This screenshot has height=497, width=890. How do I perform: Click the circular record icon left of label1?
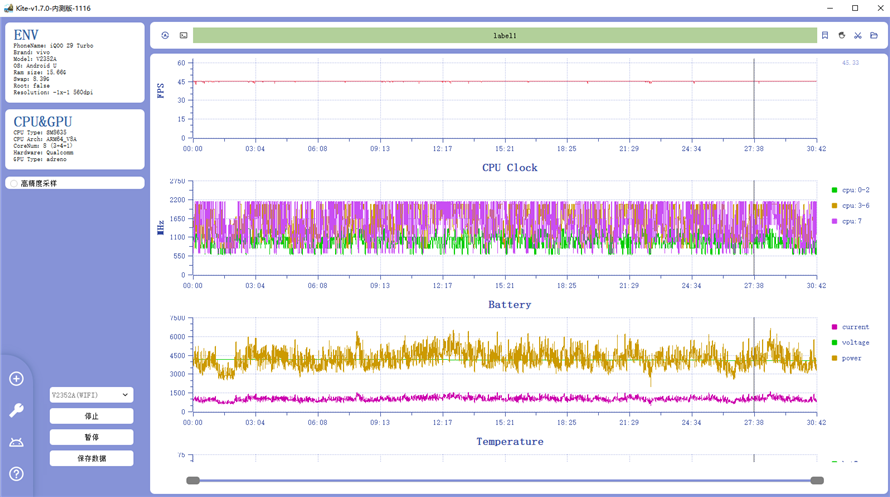click(x=165, y=35)
